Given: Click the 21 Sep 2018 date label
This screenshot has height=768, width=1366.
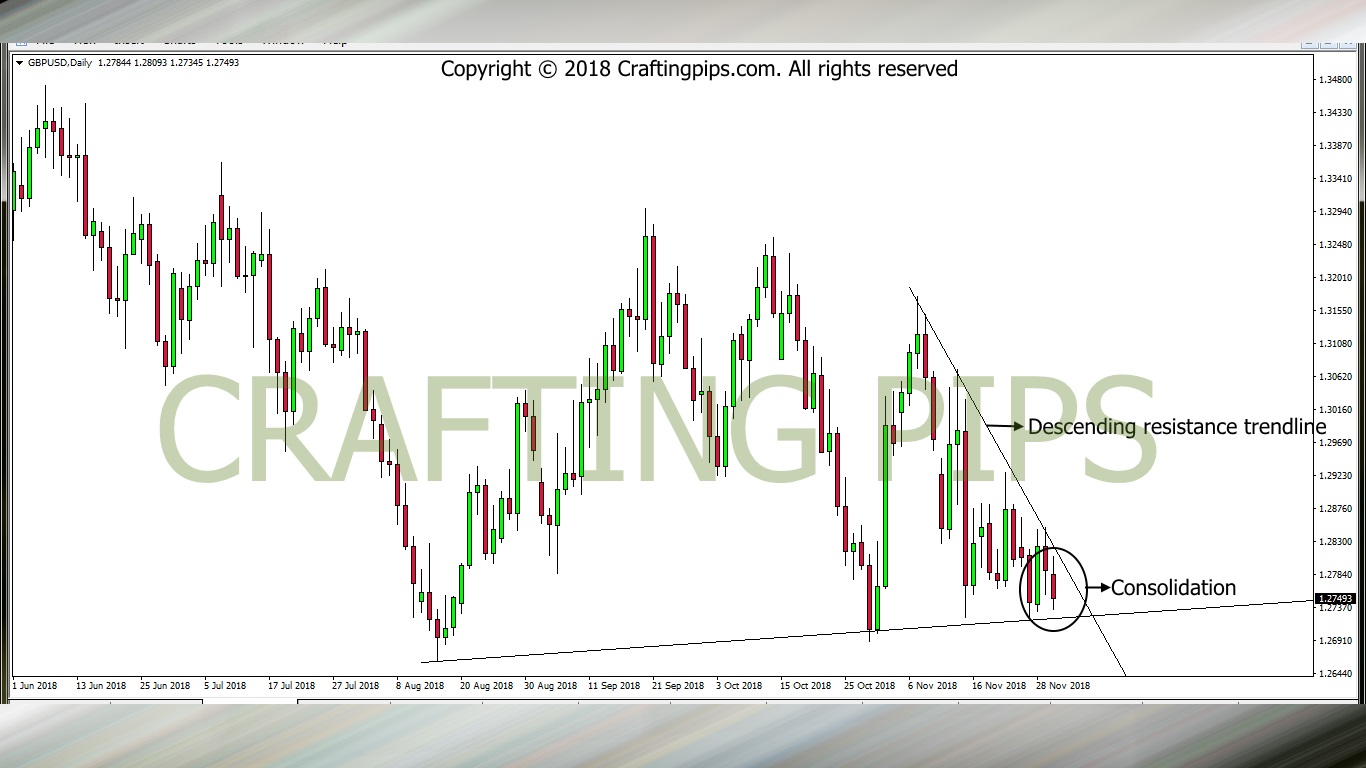Looking at the screenshot, I should click(x=677, y=686).
